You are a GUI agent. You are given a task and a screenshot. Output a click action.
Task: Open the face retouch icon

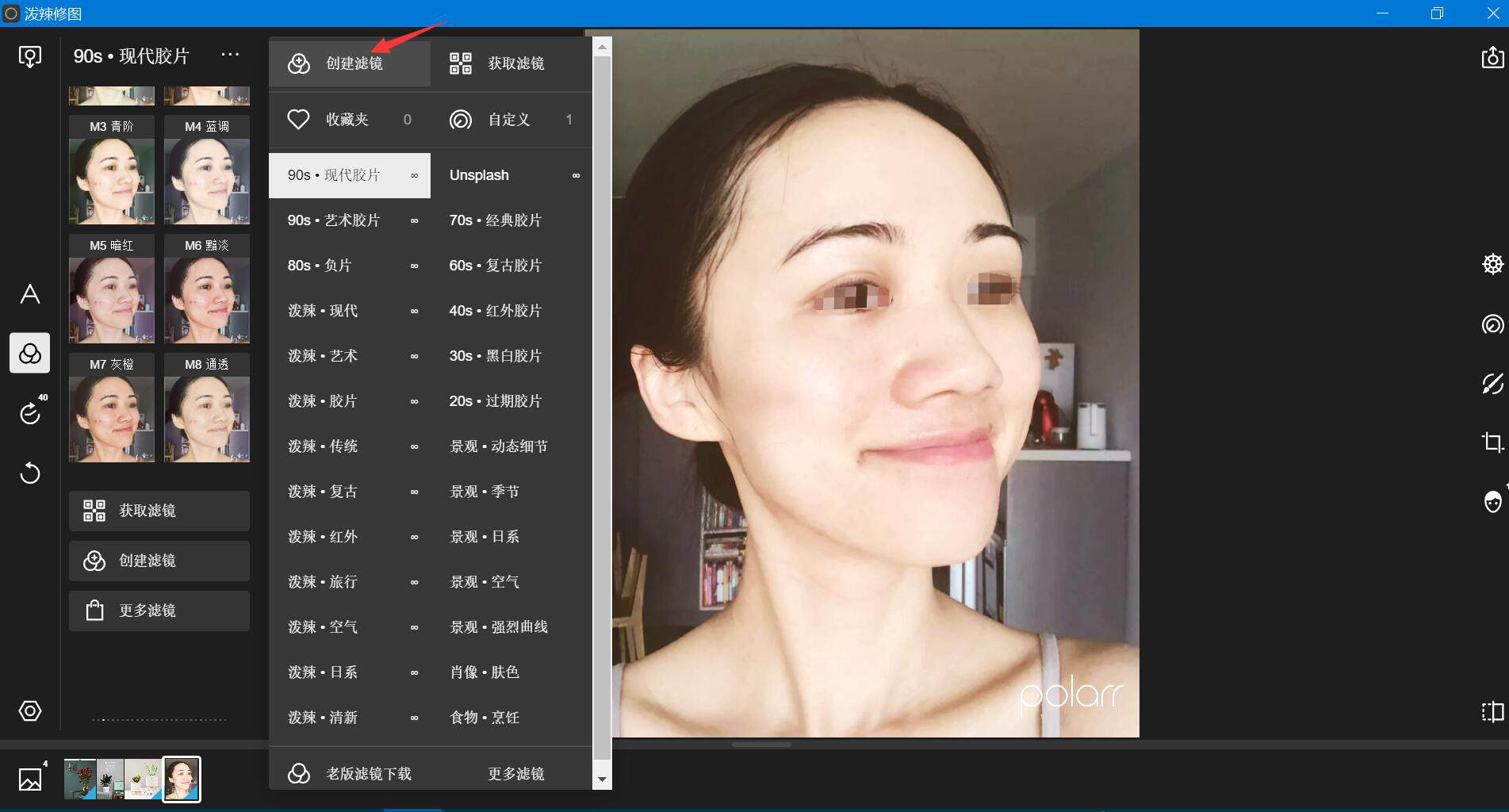pos(1492,502)
